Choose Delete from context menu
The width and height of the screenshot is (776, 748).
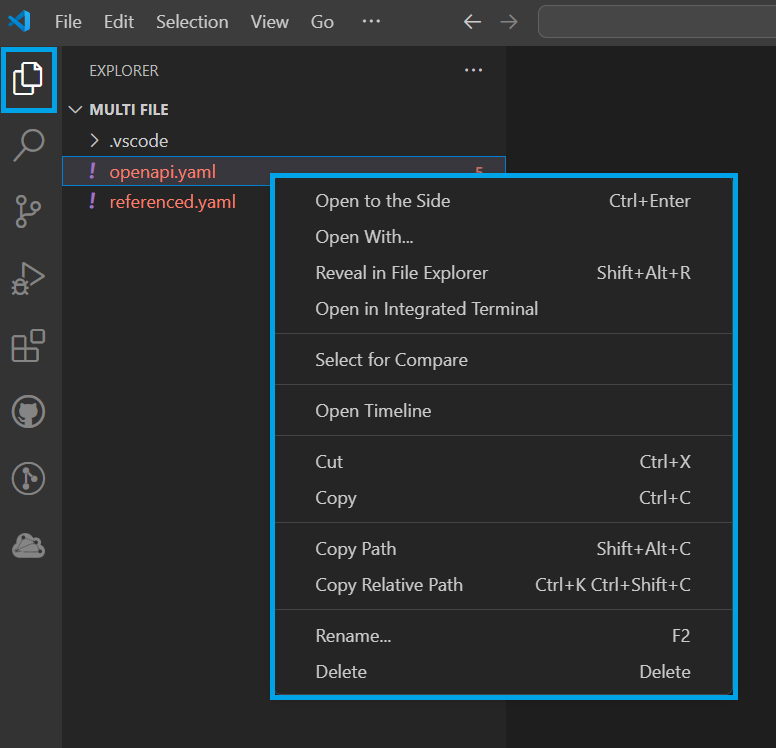tap(503, 672)
